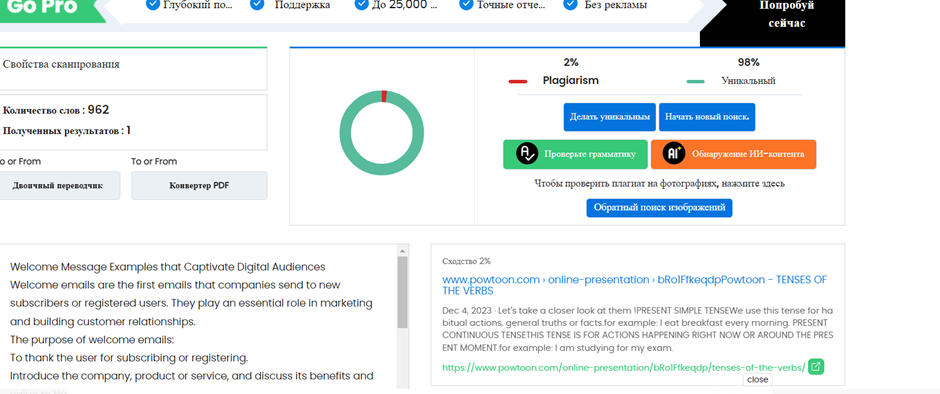Open the Powtoon TENSES OF THE VERBS result title
Viewport: 940px width, 394px height.
click(635, 285)
